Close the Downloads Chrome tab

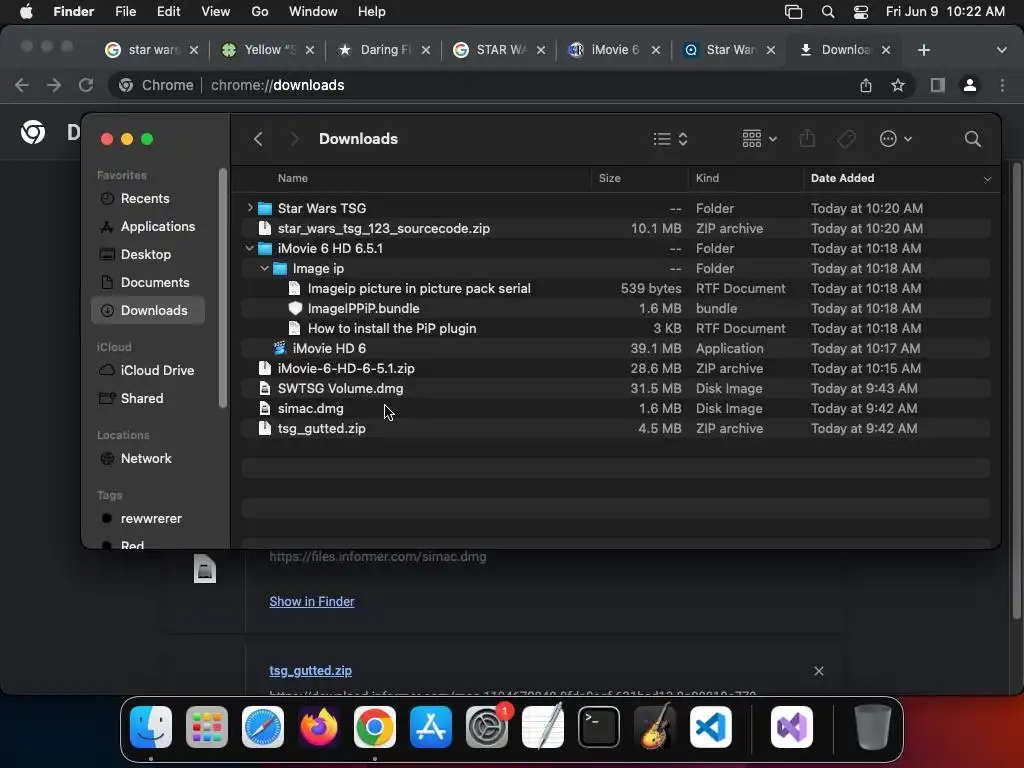[886, 50]
